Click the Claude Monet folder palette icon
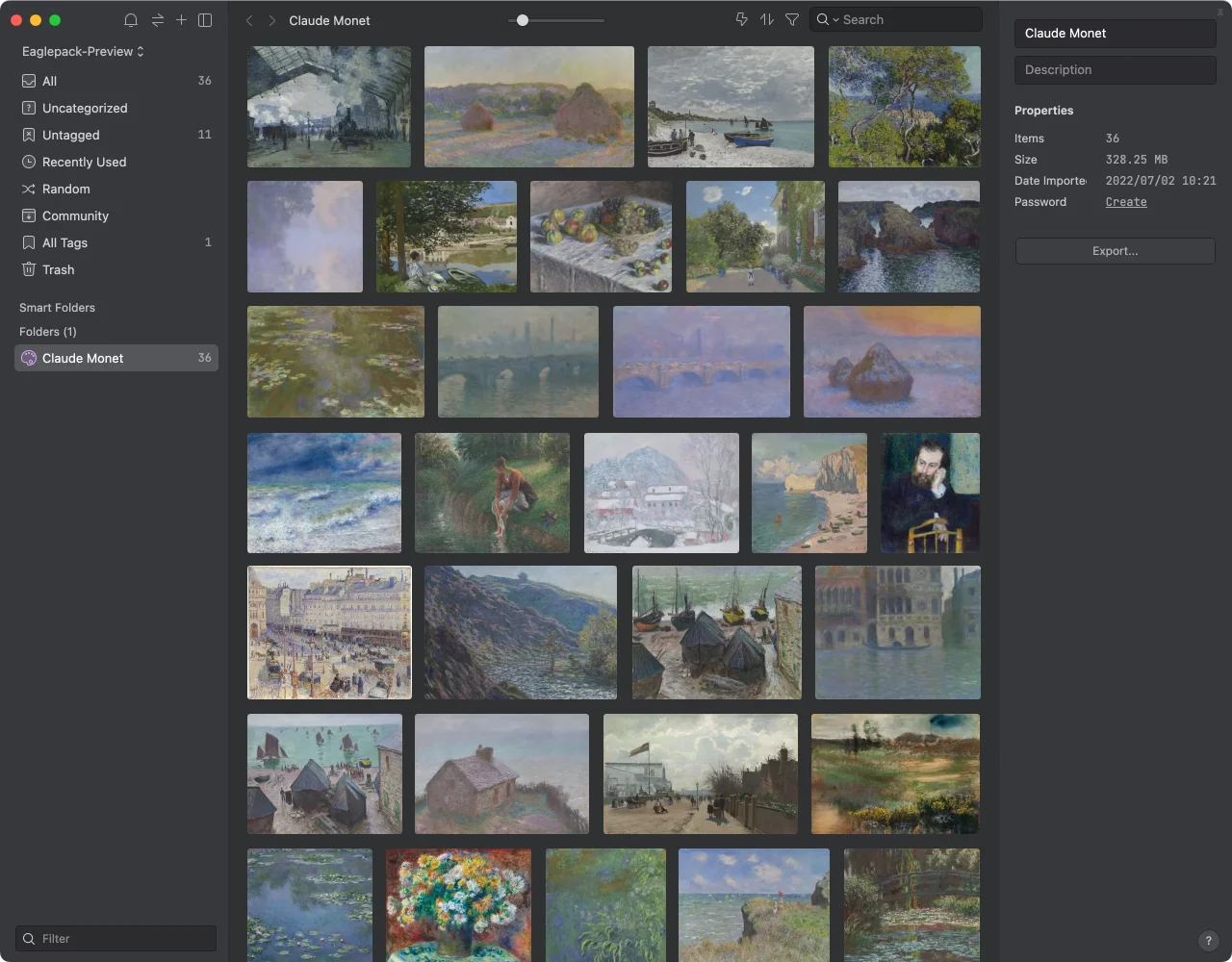This screenshot has height=962, width=1232. pos(29,358)
